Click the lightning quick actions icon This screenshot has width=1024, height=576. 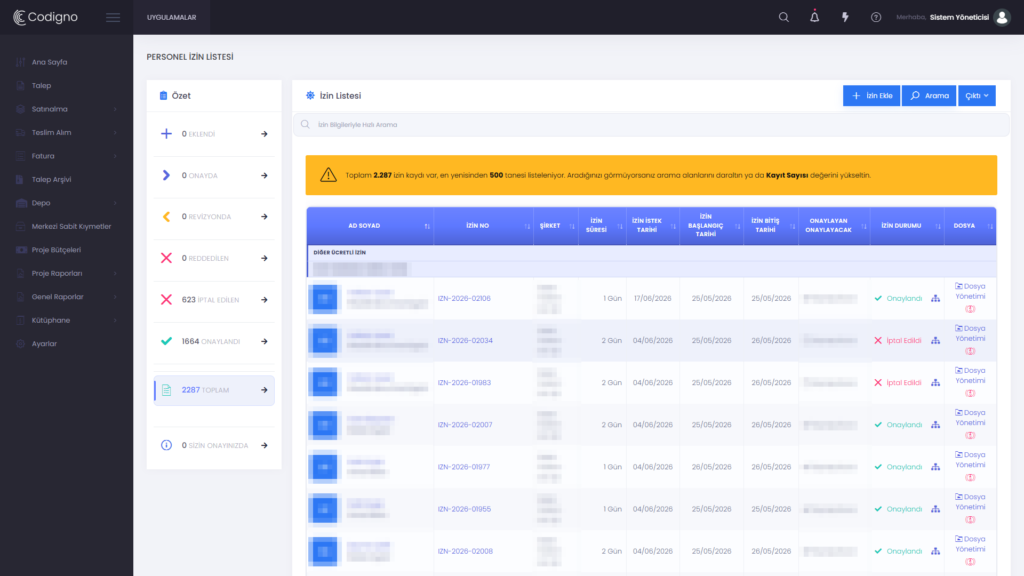845,18
